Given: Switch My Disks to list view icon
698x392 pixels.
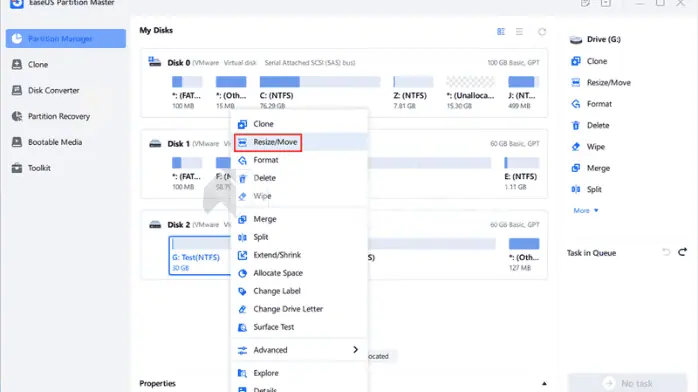Looking at the screenshot, I should (519, 32).
